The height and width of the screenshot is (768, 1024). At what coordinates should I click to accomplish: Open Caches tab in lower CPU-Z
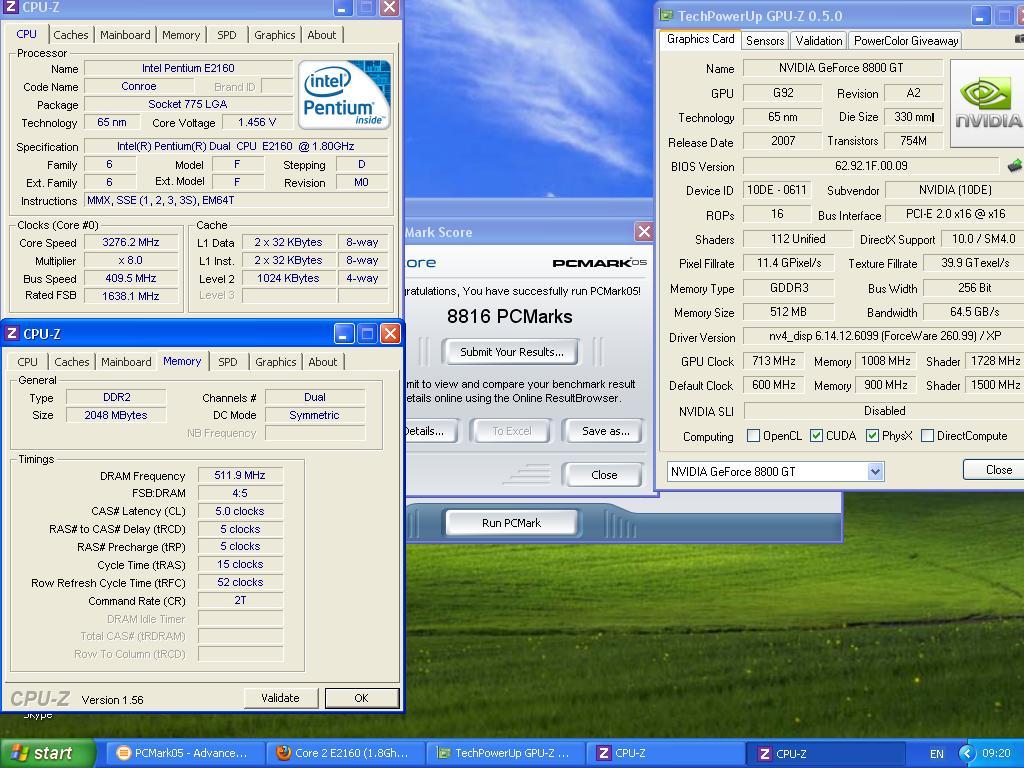point(72,362)
